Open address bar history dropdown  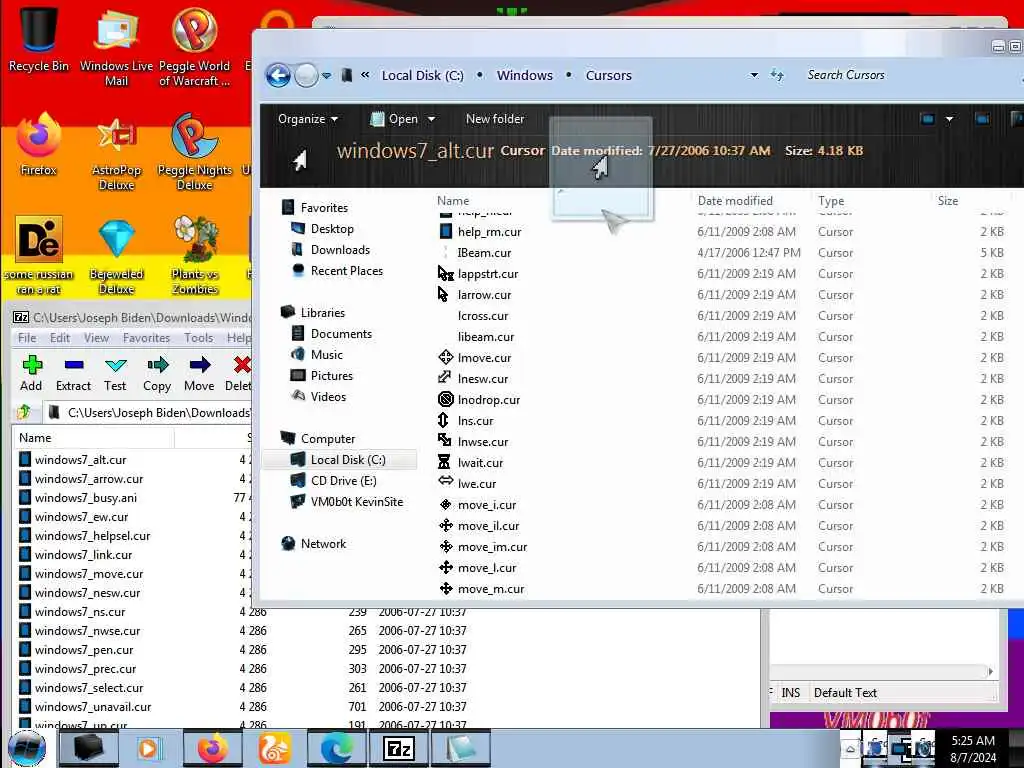(x=754, y=75)
